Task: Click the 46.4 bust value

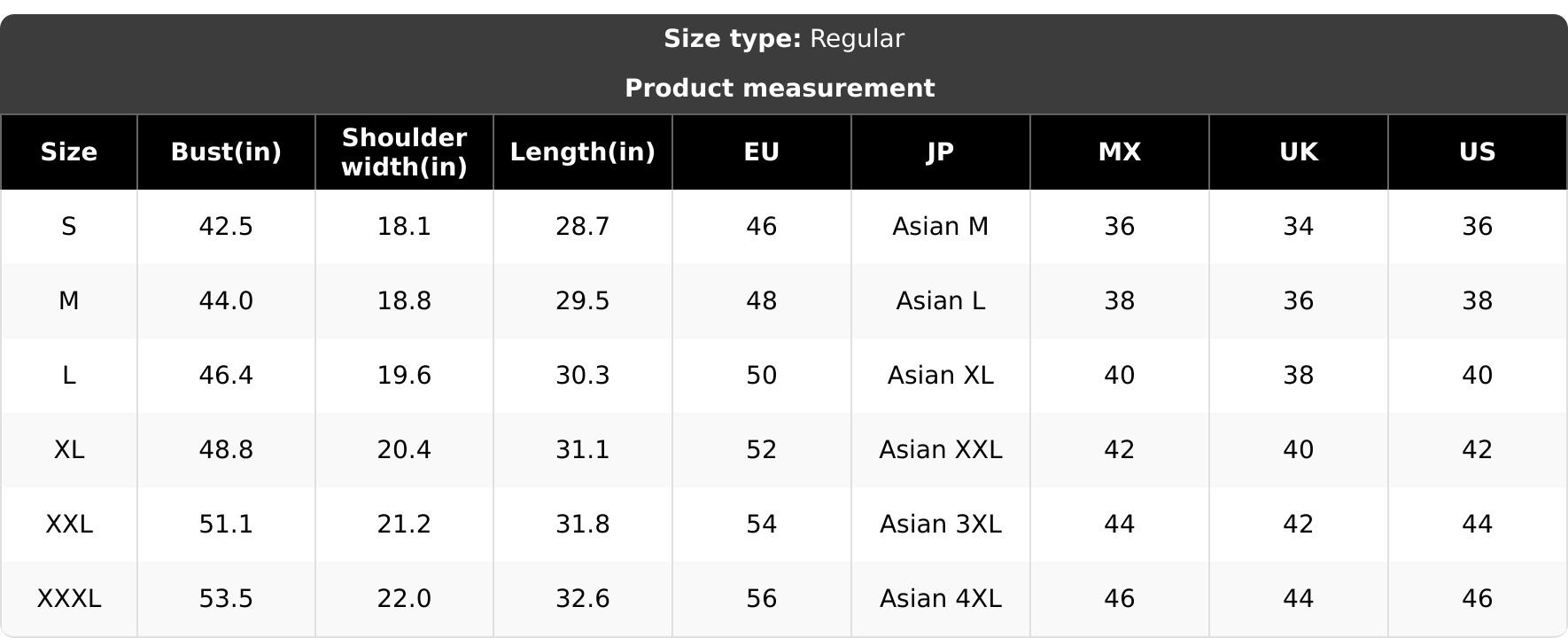Action: 226,376
